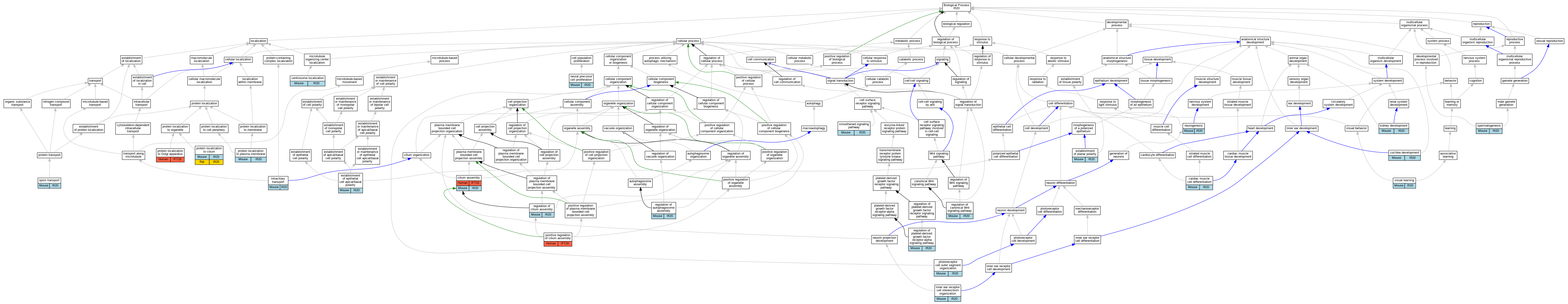The width and height of the screenshot is (1568, 304).
Task: Select the 'sexual reproduction' node
Action: (1549, 41)
